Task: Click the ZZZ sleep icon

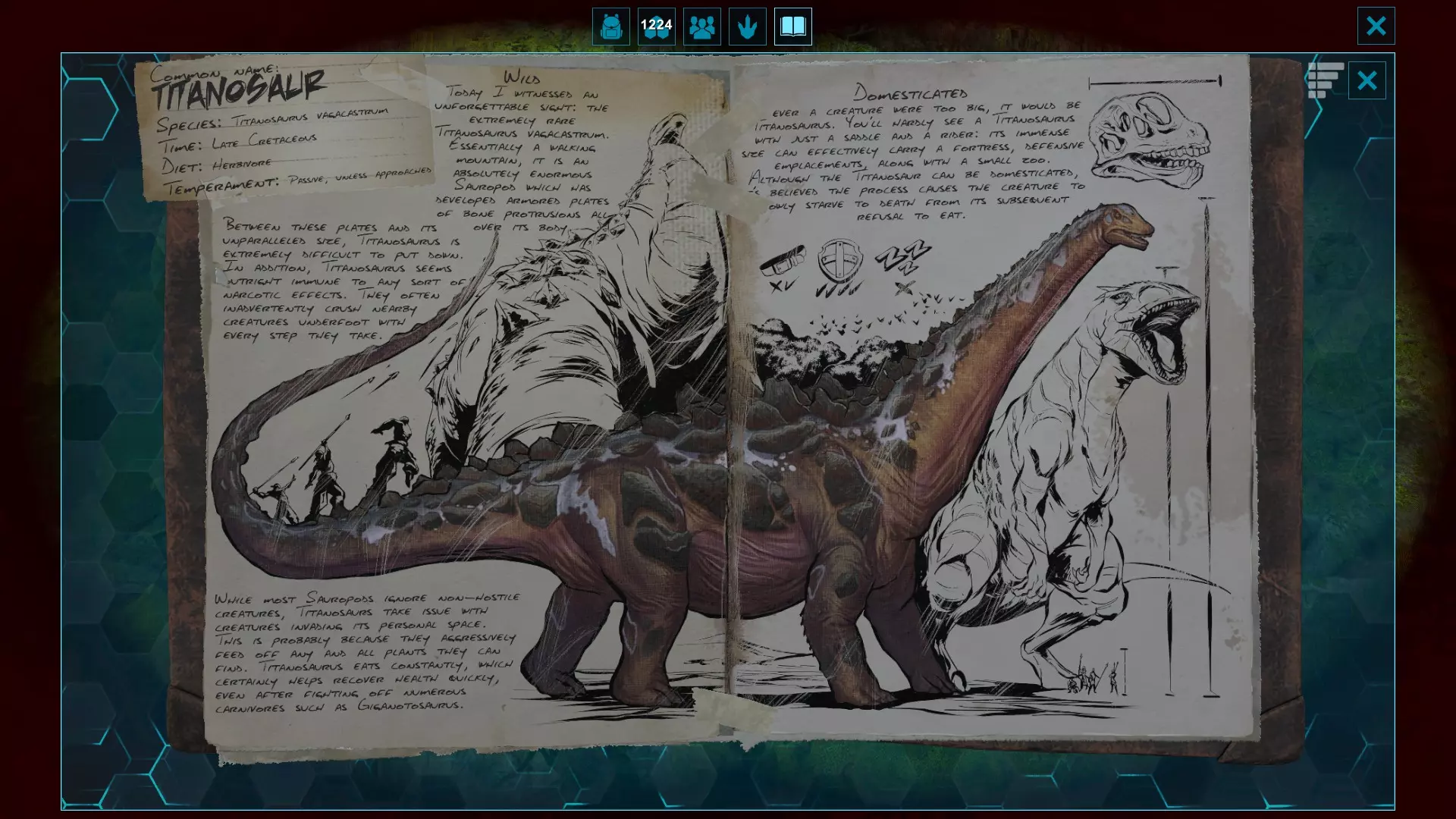Action: [902, 258]
